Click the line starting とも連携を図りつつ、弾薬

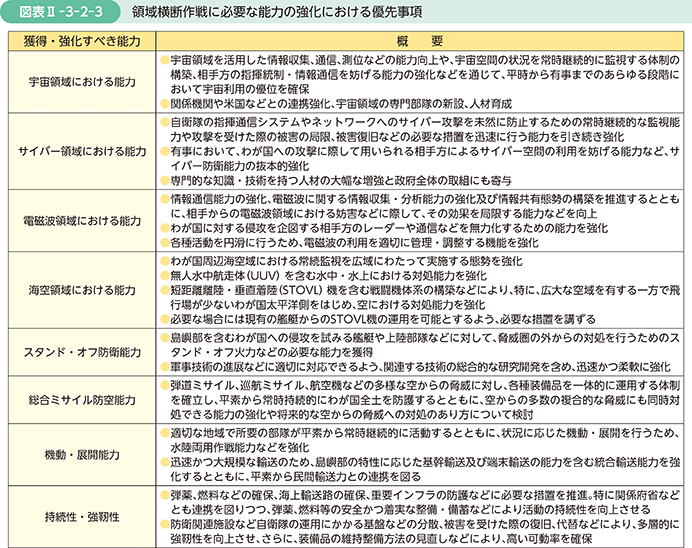410,510
